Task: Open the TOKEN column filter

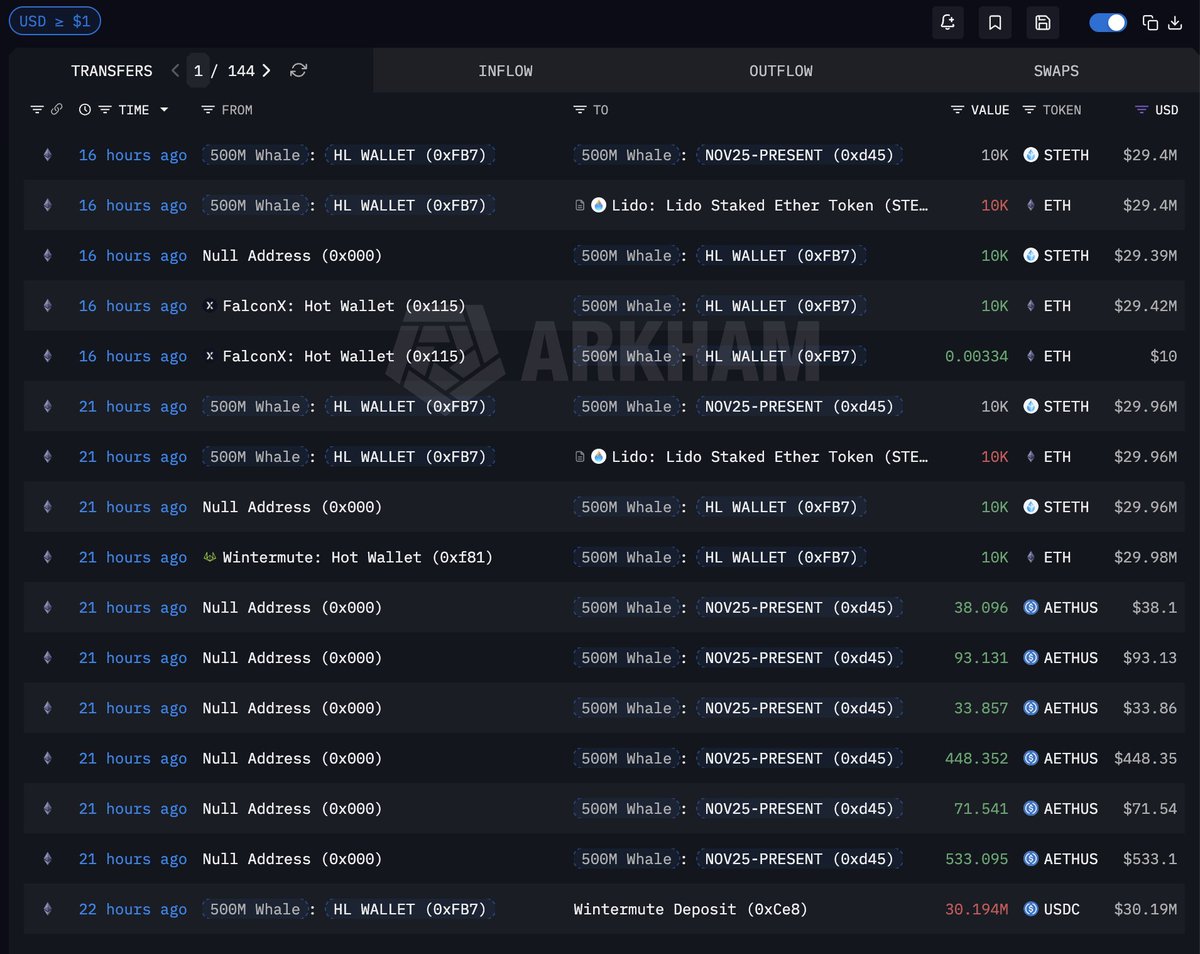Action: (x=1030, y=110)
